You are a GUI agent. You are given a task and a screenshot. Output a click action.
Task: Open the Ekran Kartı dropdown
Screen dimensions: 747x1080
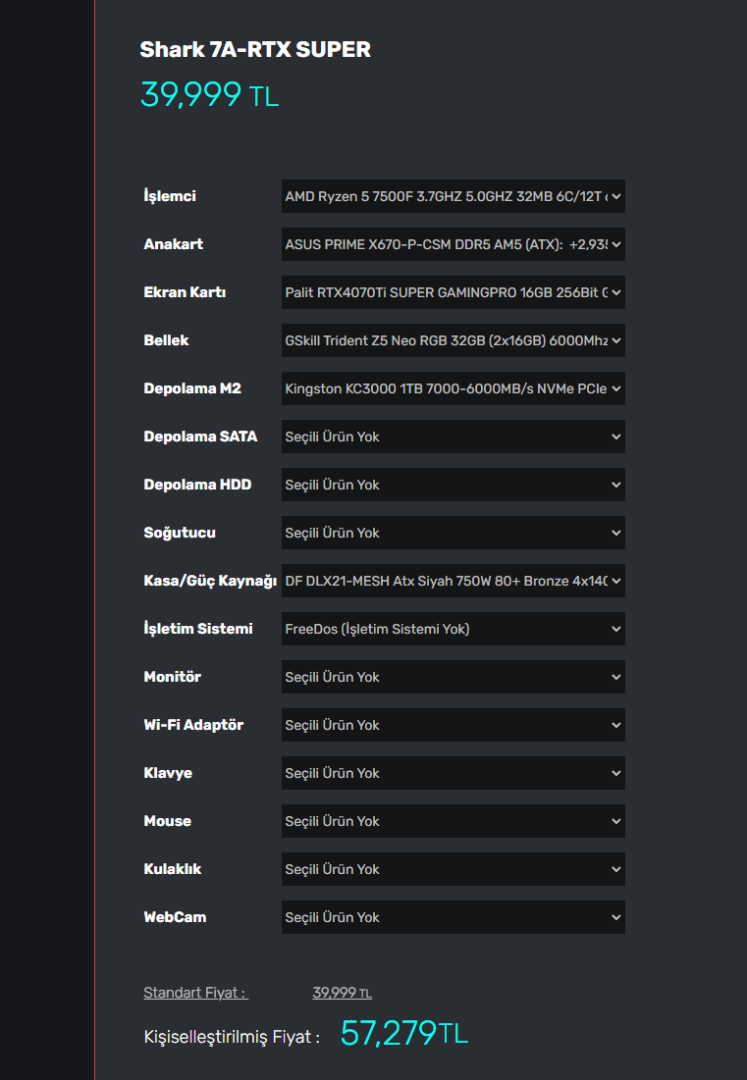453,292
